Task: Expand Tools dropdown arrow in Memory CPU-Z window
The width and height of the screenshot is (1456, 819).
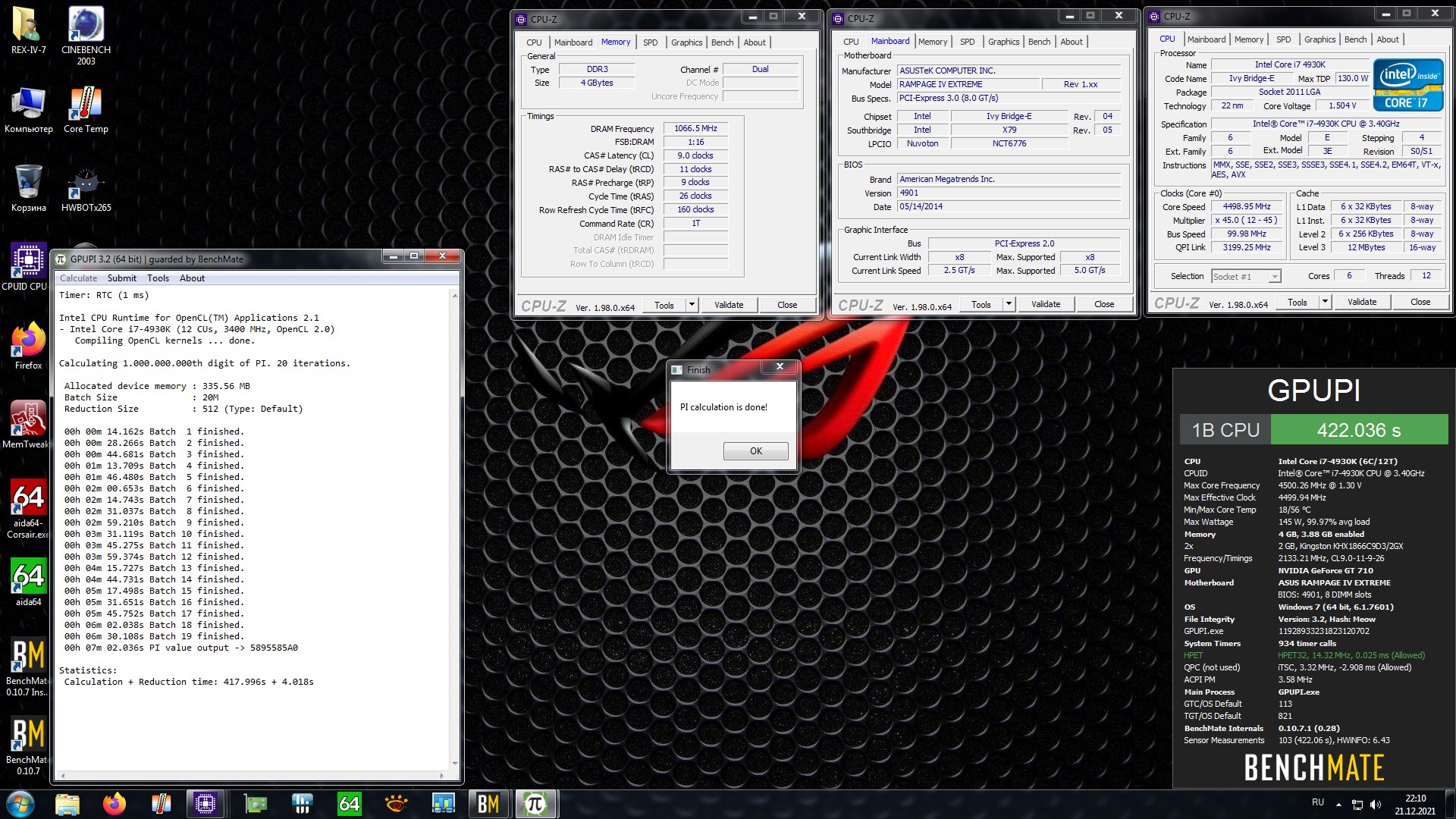Action: (x=692, y=305)
